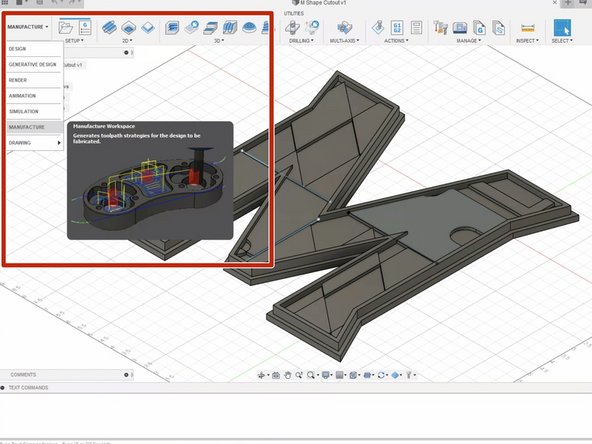Screen dimensions: 592x444
Task: Expand the 2D panel dropdown
Action: tap(127, 40)
